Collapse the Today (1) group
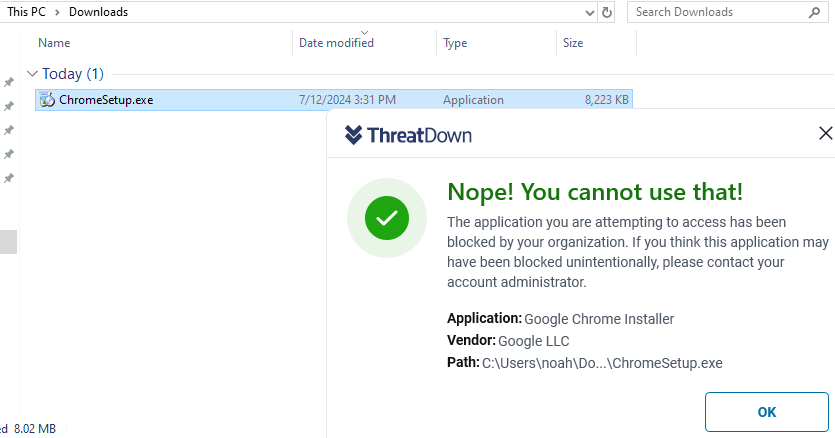835x438 pixels. pyautogui.click(x=32, y=74)
